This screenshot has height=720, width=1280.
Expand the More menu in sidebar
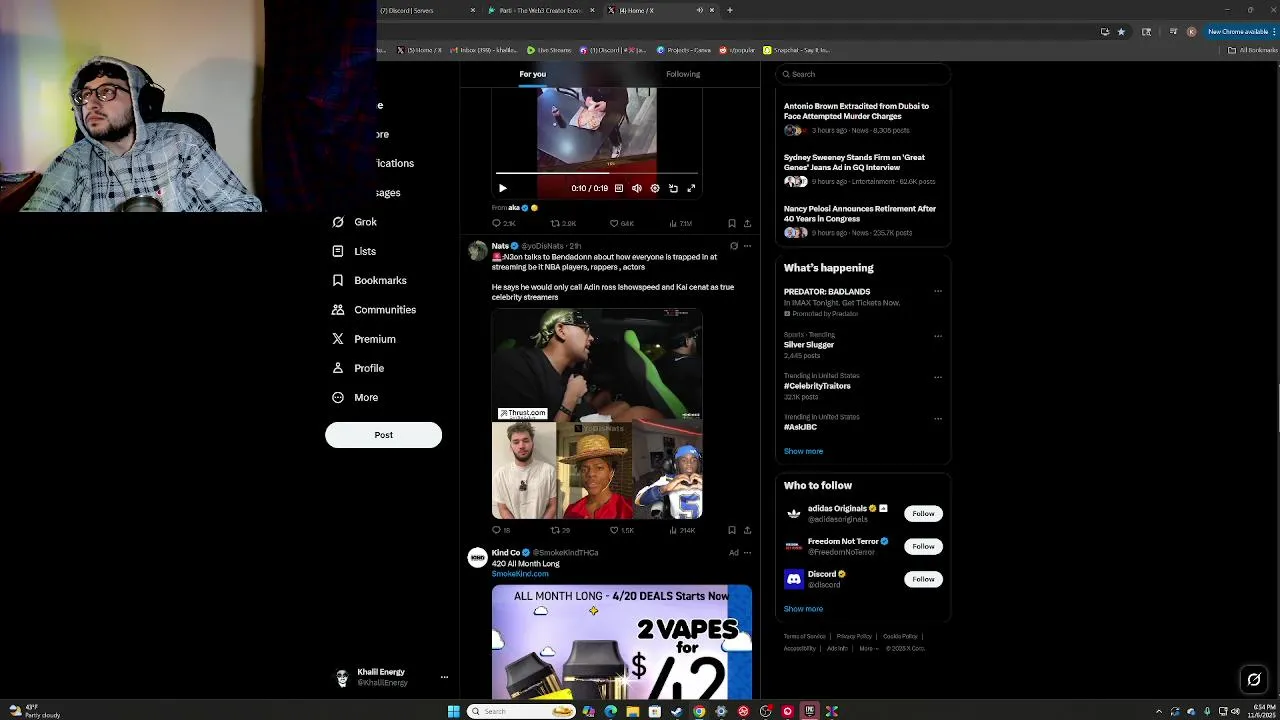pyautogui.click(x=355, y=397)
